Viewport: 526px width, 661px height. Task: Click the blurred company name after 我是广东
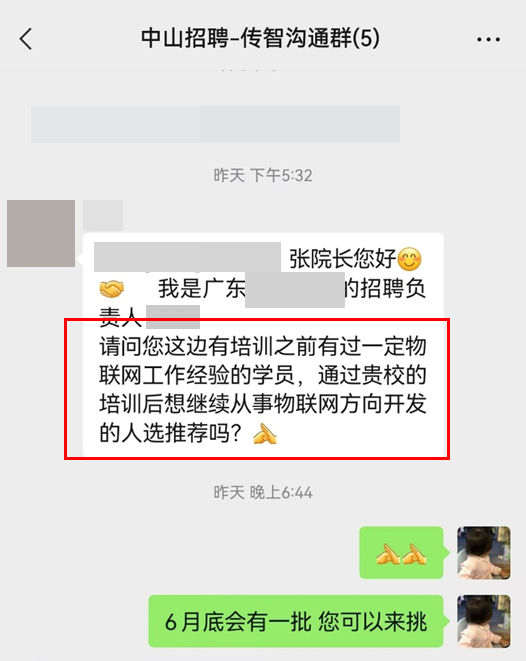click(295, 290)
